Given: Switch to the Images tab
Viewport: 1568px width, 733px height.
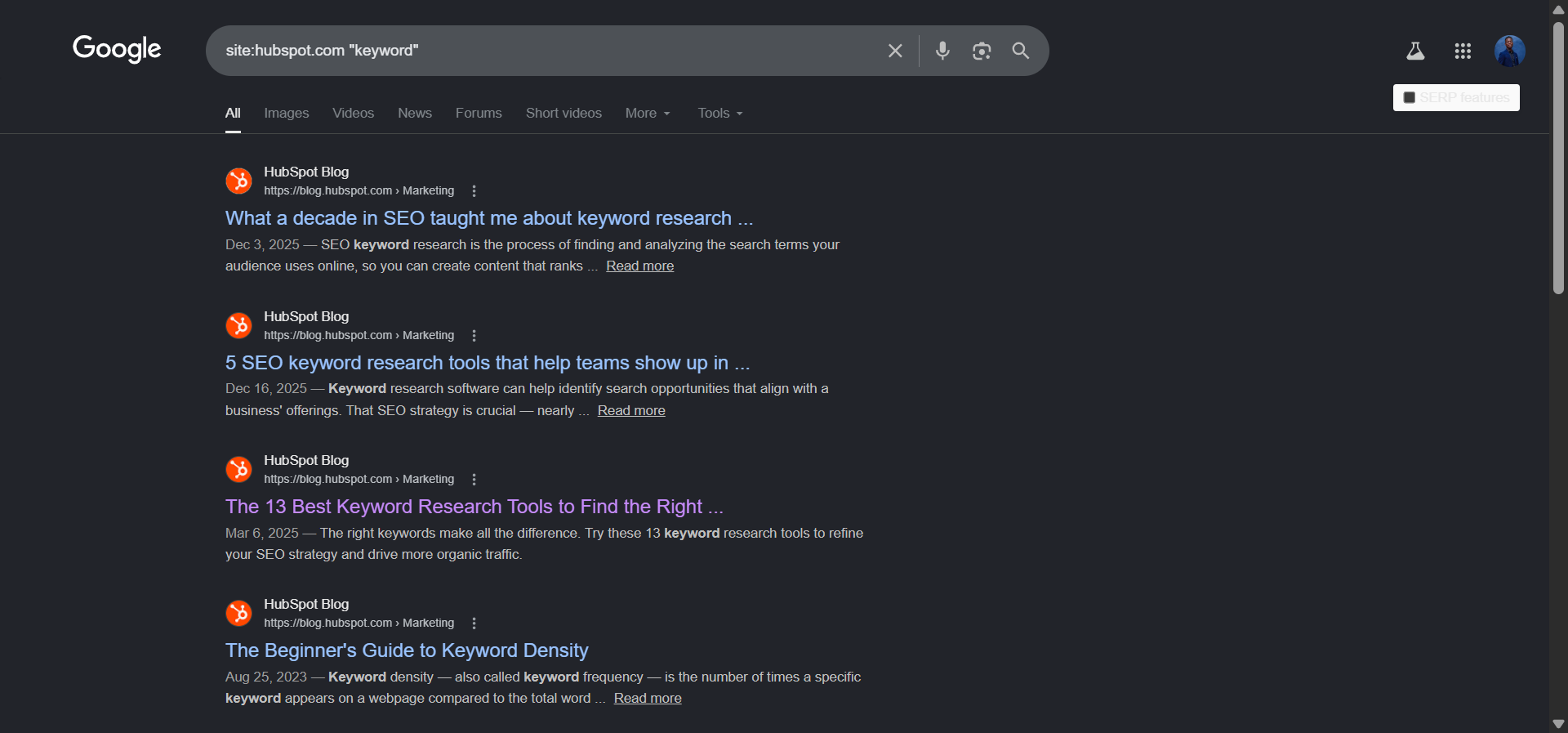Looking at the screenshot, I should pyautogui.click(x=287, y=114).
